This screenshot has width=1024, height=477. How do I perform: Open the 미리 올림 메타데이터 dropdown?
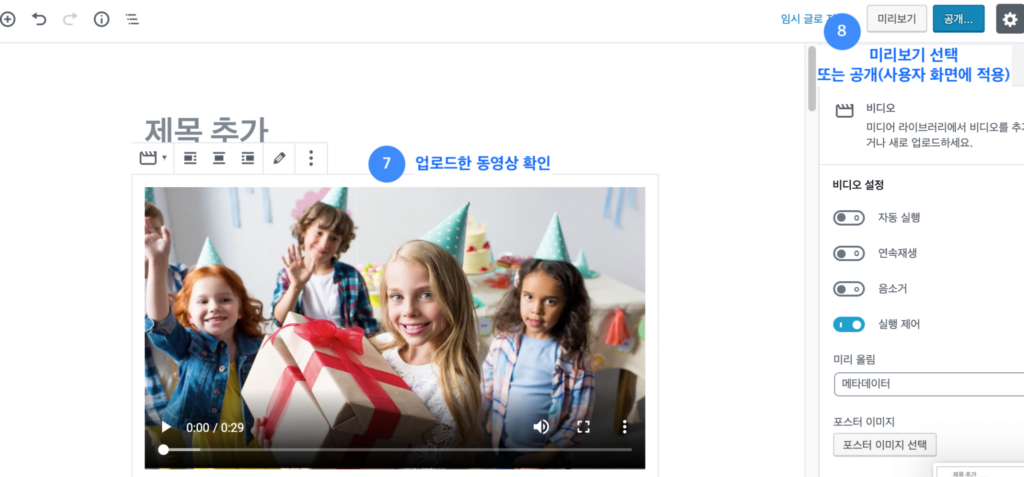[929, 384]
